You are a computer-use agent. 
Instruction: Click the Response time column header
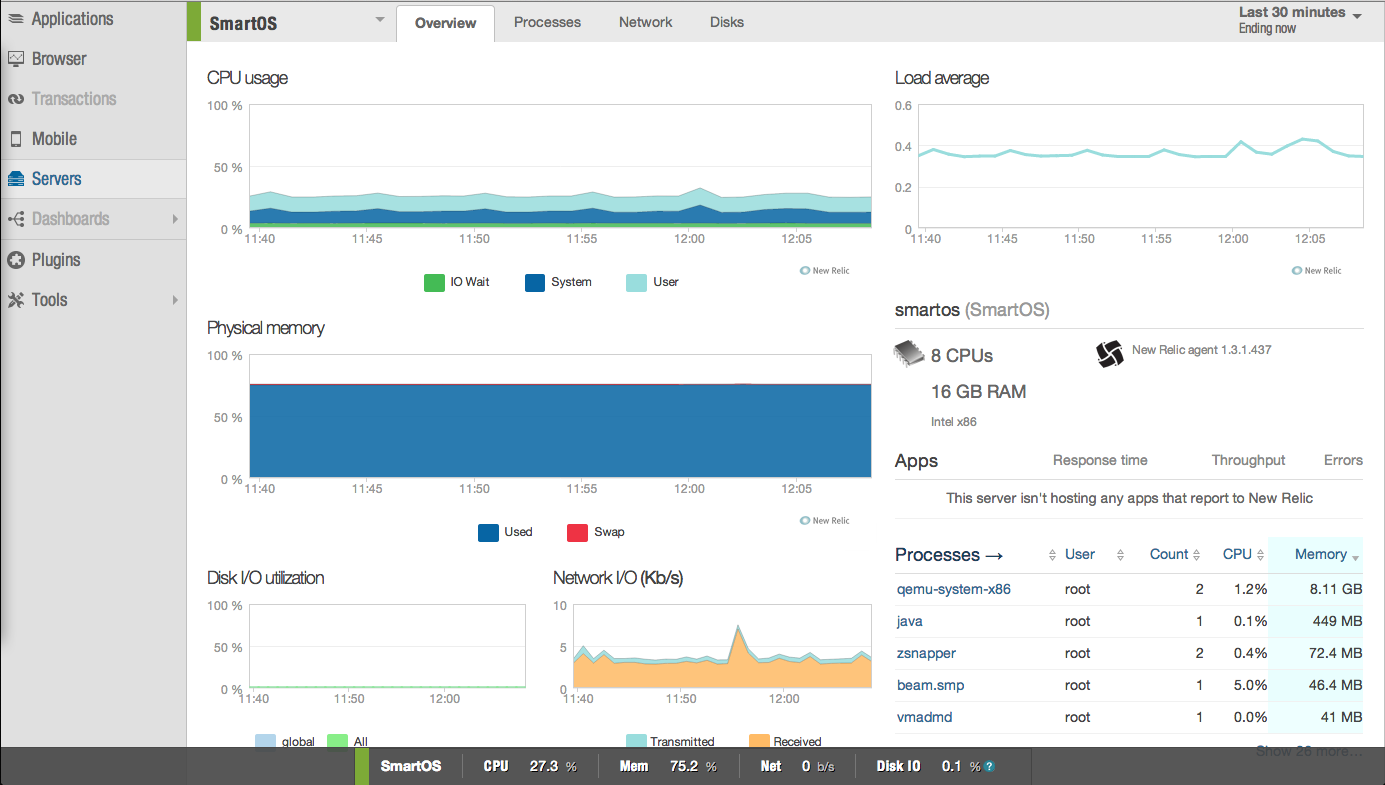[1100, 460]
